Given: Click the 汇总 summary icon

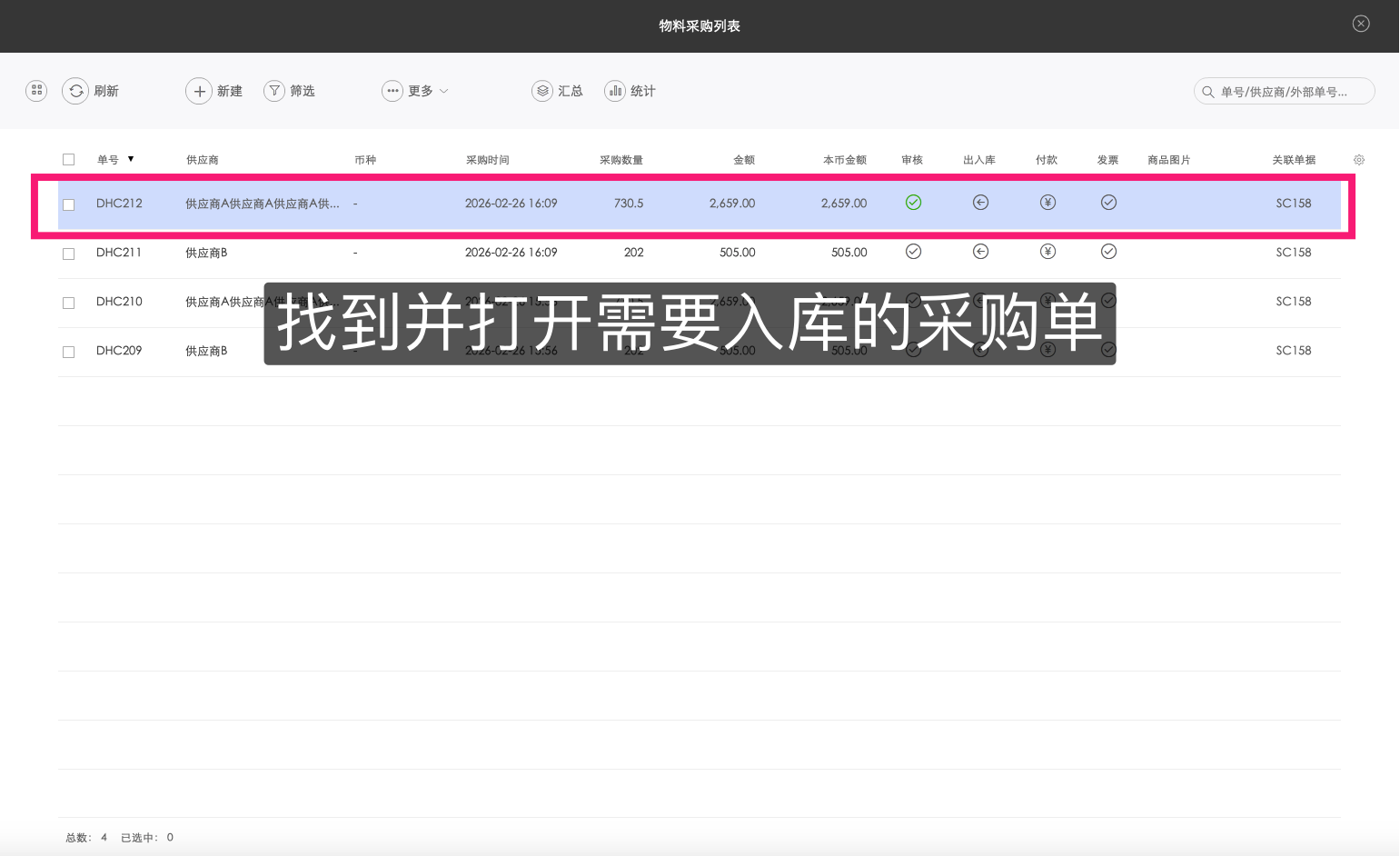Looking at the screenshot, I should (542, 91).
